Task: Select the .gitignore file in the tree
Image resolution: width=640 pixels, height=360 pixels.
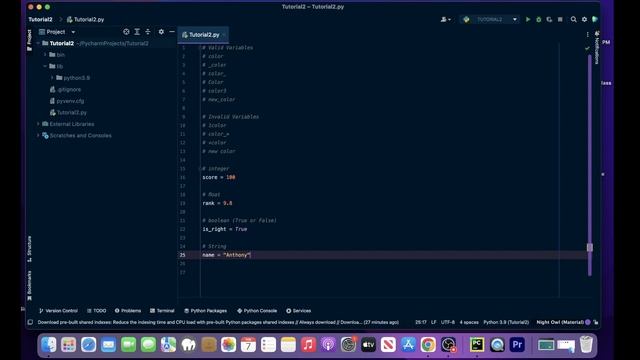Action: (x=65, y=89)
